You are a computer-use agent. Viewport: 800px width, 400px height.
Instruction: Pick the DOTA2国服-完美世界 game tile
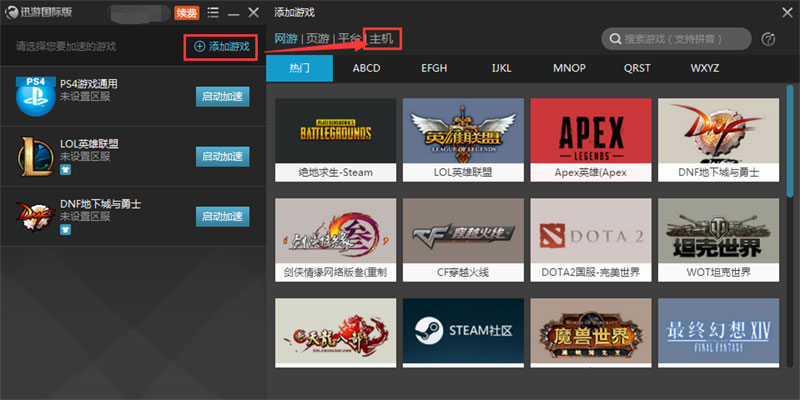(x=591, y=240)
